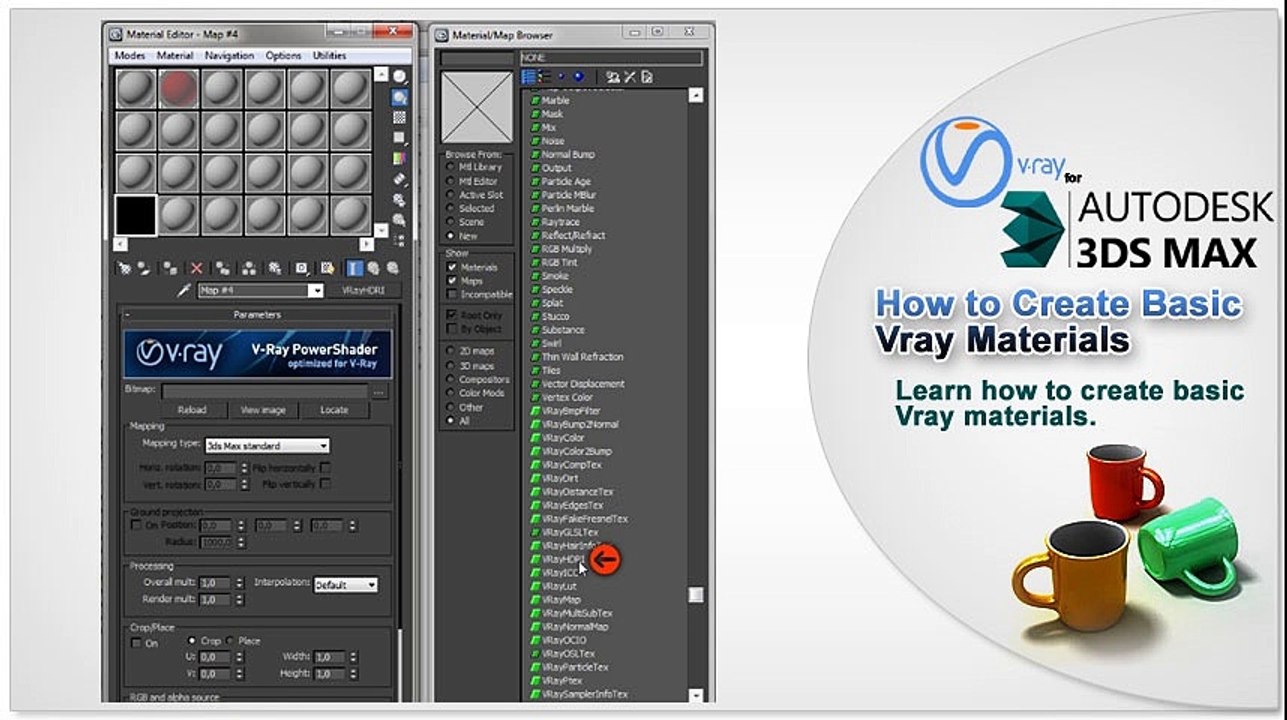Enable the Crop/Place On checkbox
Screen dimensions: 1287x720
(137, 643)
